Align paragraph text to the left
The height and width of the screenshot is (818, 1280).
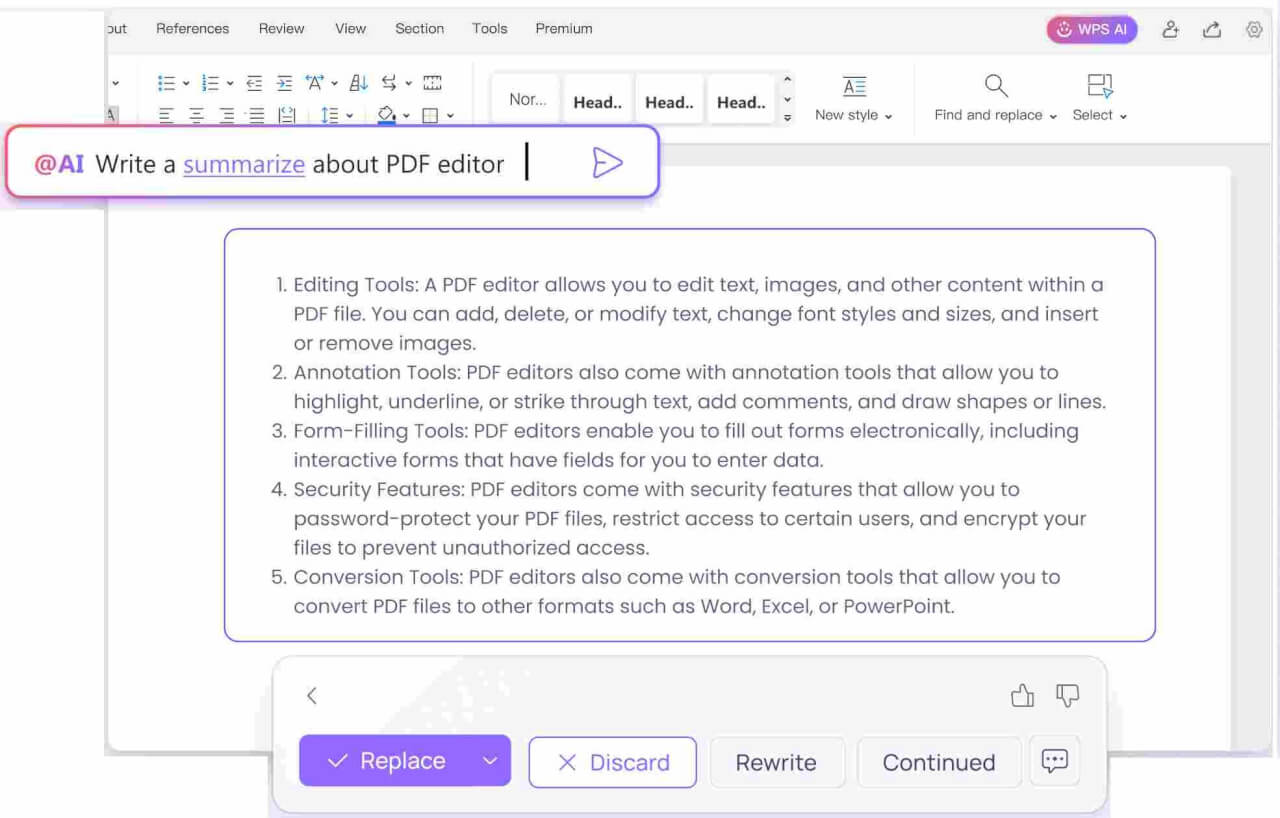pyautogui.click(x=166, y=116)
